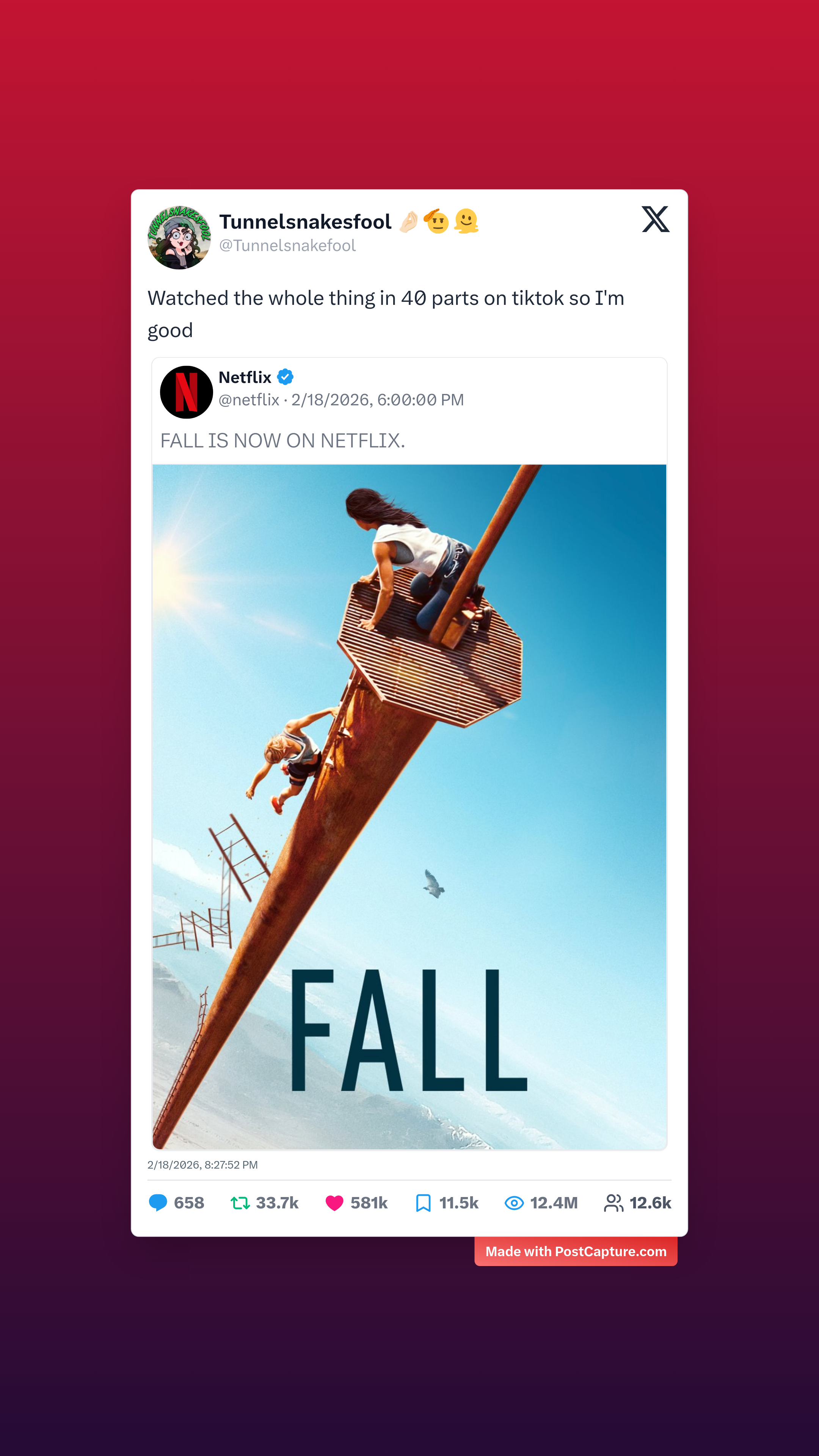Open Tunnelsnakesfool's profile avatar
The height and width of the screenshot is (1456, 819).
click(x=179, y=237)
